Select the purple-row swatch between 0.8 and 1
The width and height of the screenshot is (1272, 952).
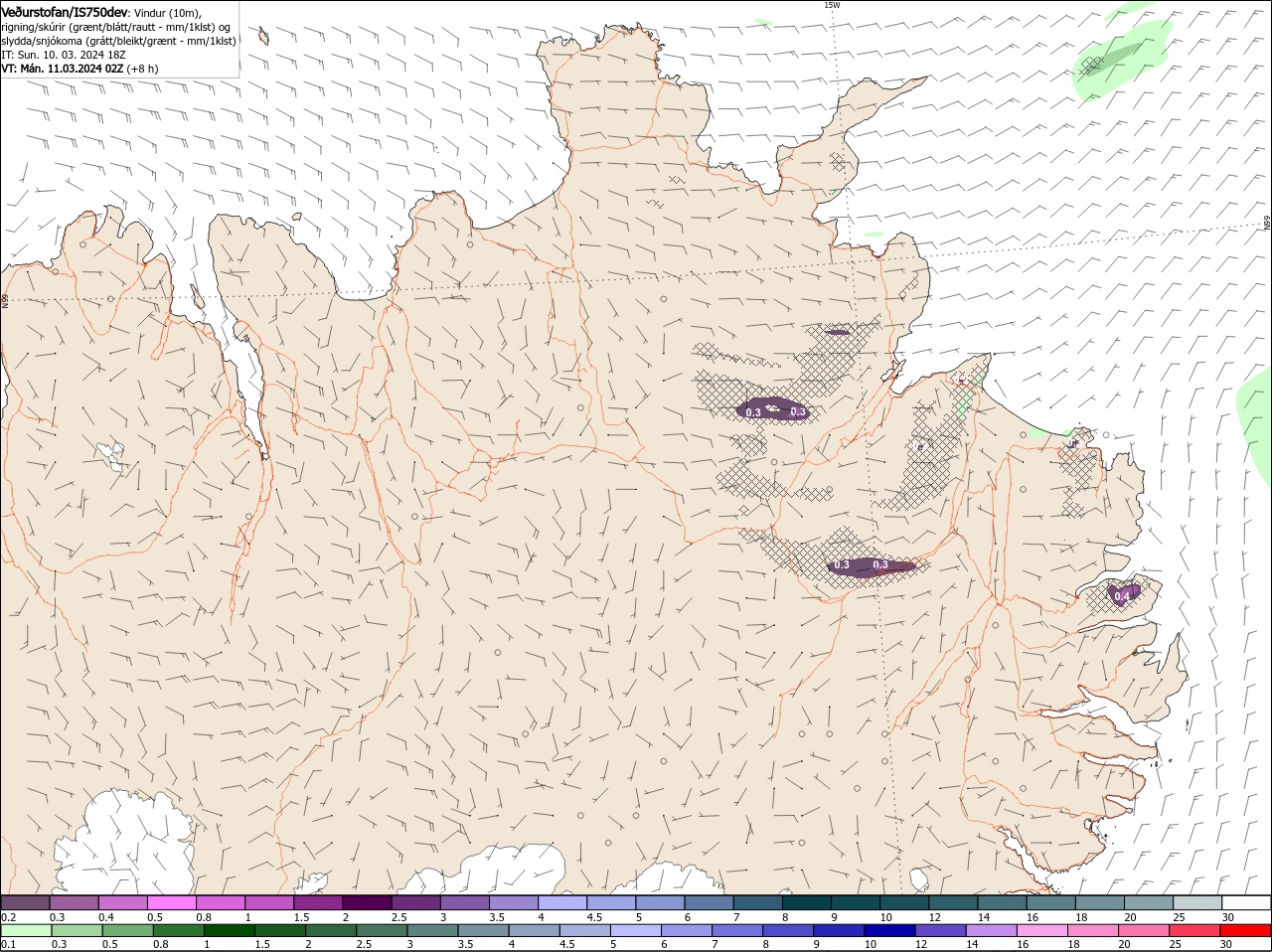(x=220, y=902)
